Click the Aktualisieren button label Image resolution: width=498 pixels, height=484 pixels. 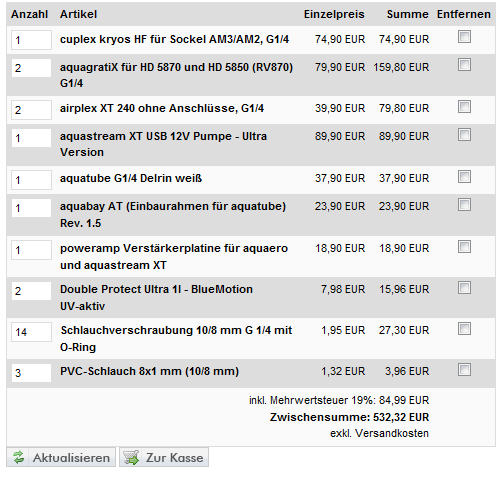pos(71,458)
